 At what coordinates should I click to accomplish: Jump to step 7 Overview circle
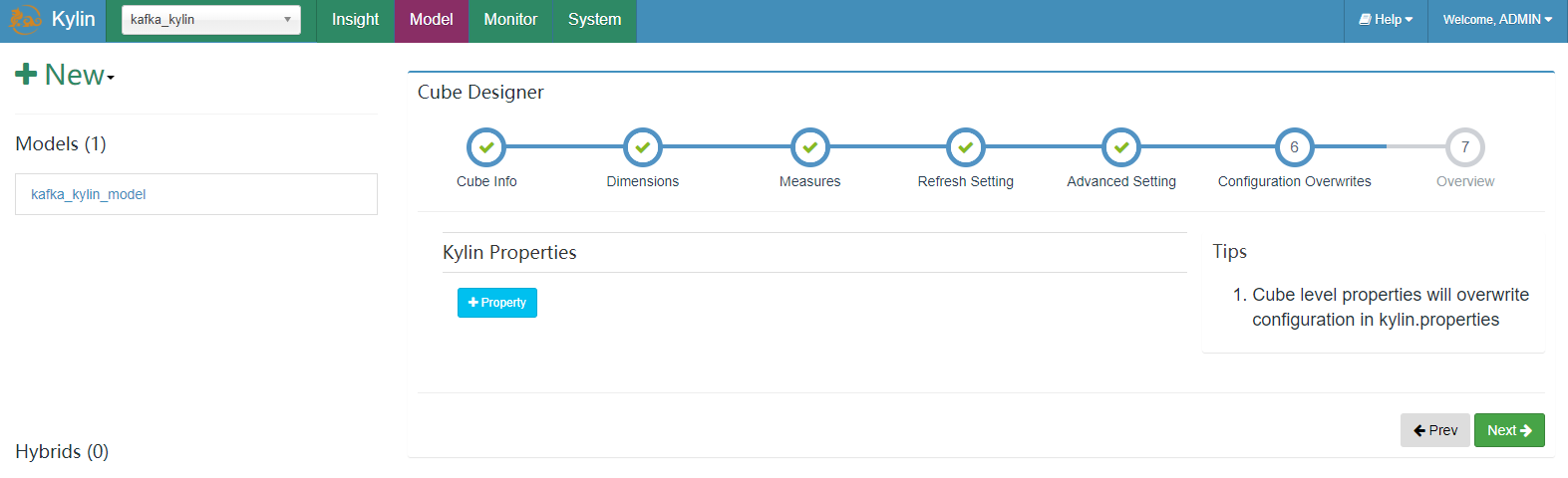pos(1465,147)
